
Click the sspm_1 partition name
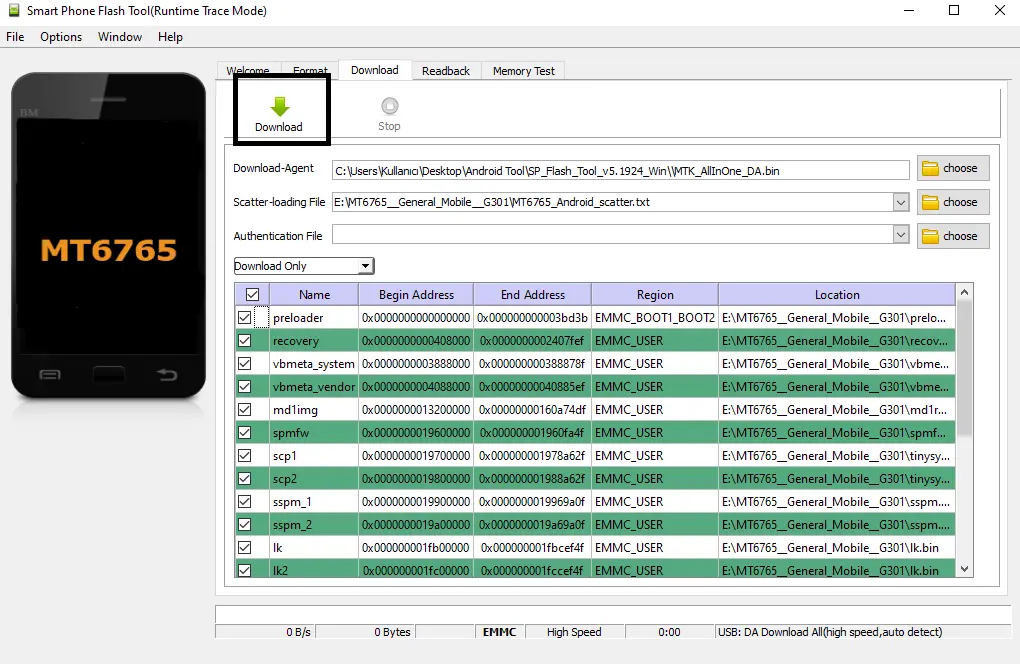[292, 501]
